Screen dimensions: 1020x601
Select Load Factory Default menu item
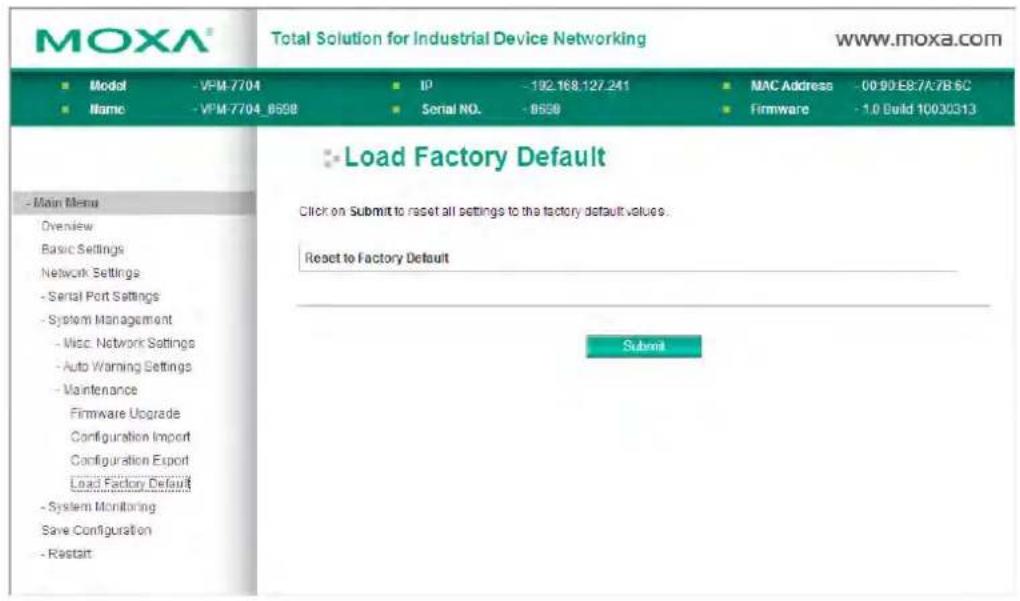click(x=130, y=484)
